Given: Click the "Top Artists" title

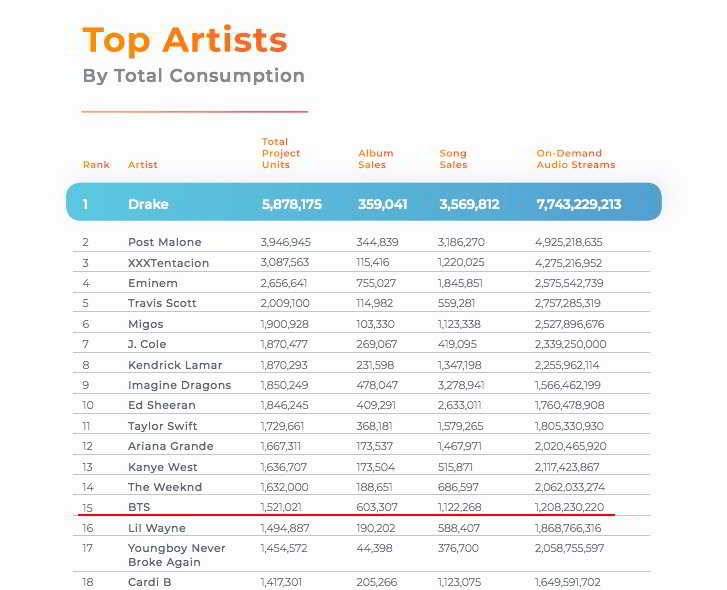Looking at the screenshot, I should coord(185,40).
